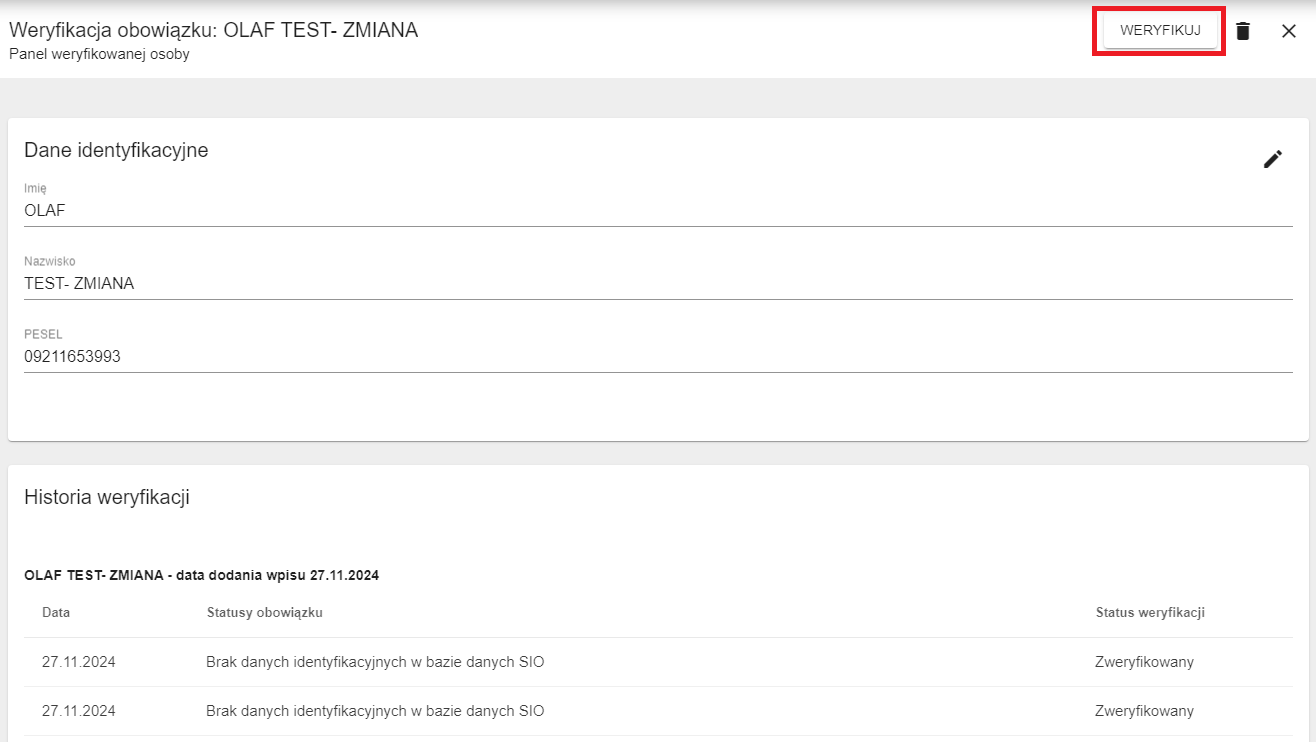The width and height of the screenshot is (1316, 742).
Task: Close the verification panel with the X
Action: tap(1289, 31)
